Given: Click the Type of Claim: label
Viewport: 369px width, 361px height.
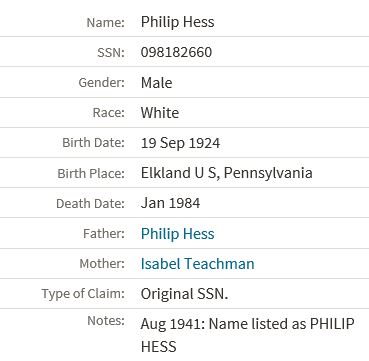Looking at the screenshot, I should pos(83,294).
